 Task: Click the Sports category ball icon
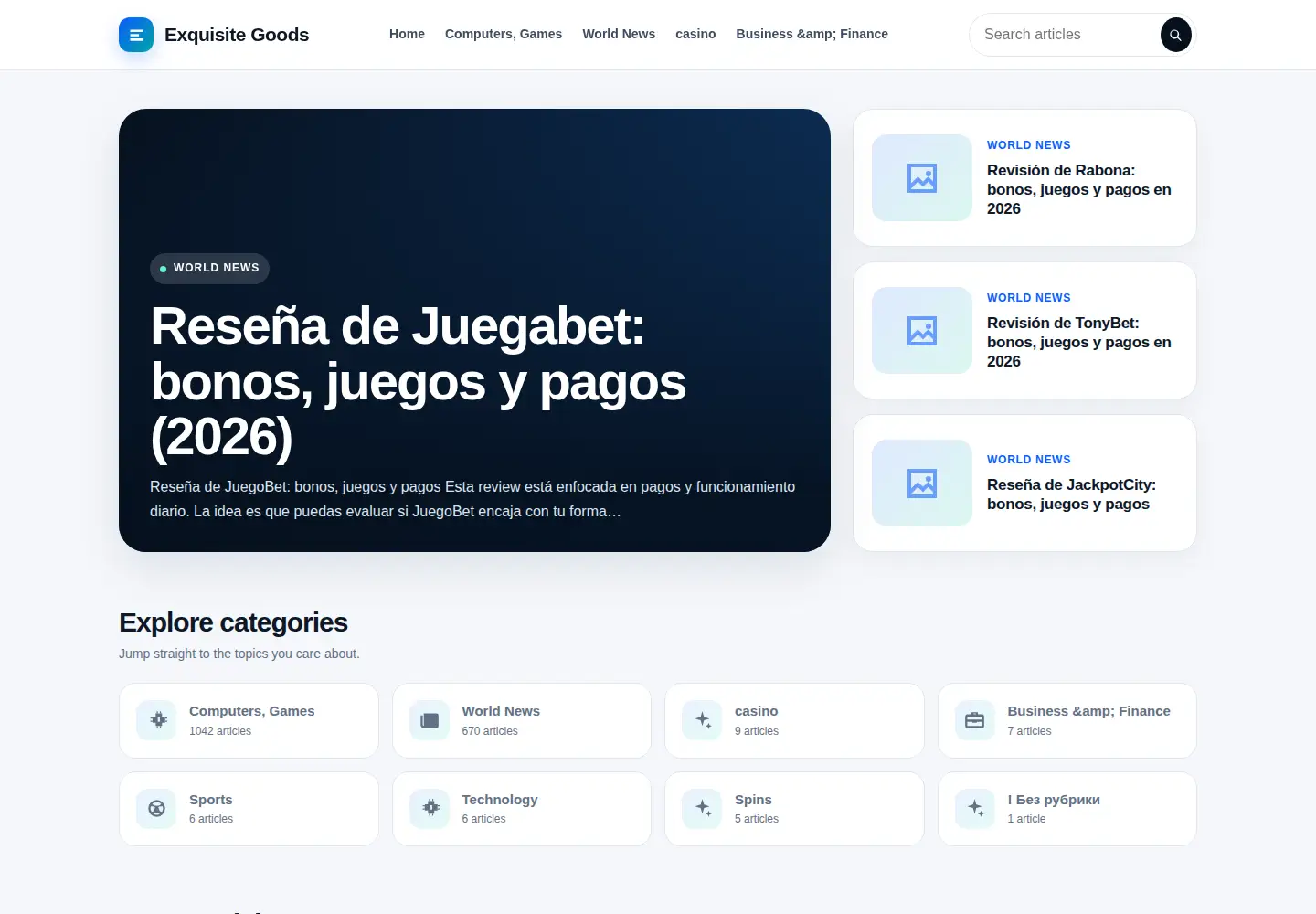[x=156, y=809]
